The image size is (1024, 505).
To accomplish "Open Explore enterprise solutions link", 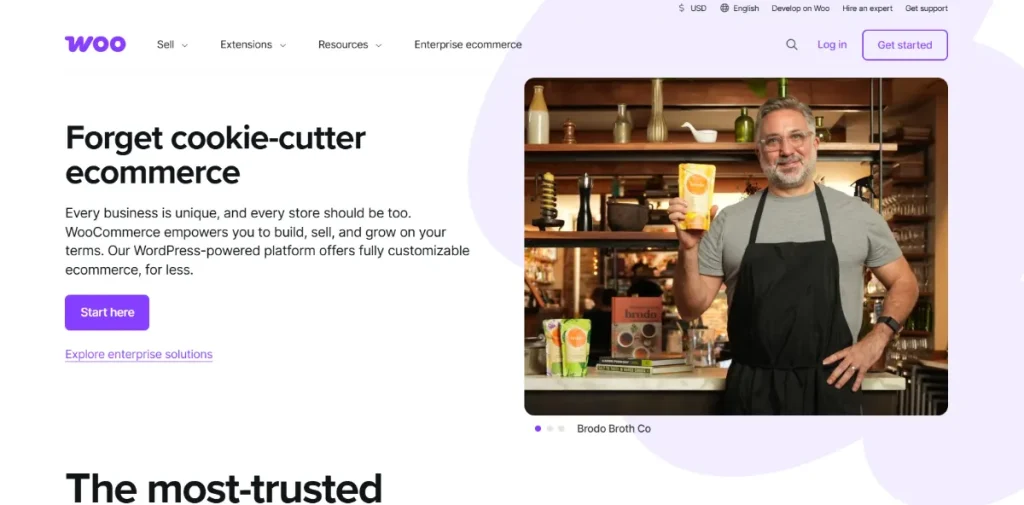I will coord(138,354).
